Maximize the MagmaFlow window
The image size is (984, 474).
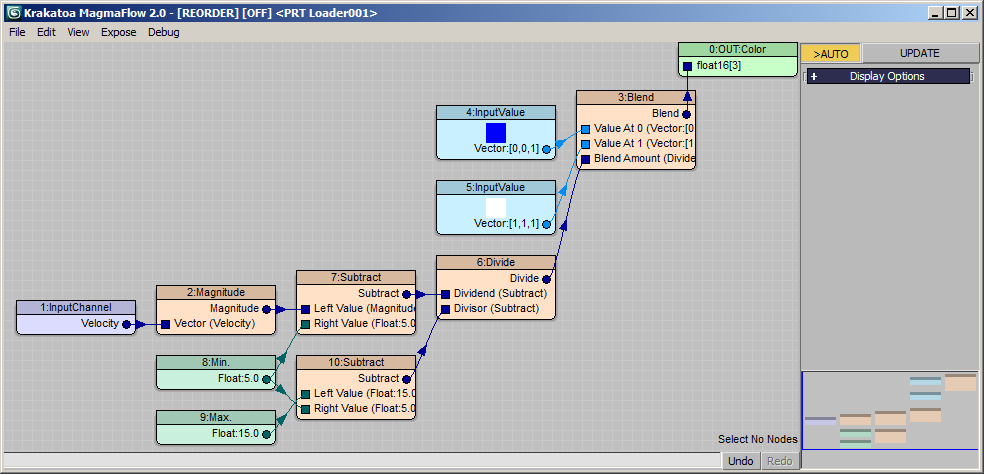pos(951,13)
